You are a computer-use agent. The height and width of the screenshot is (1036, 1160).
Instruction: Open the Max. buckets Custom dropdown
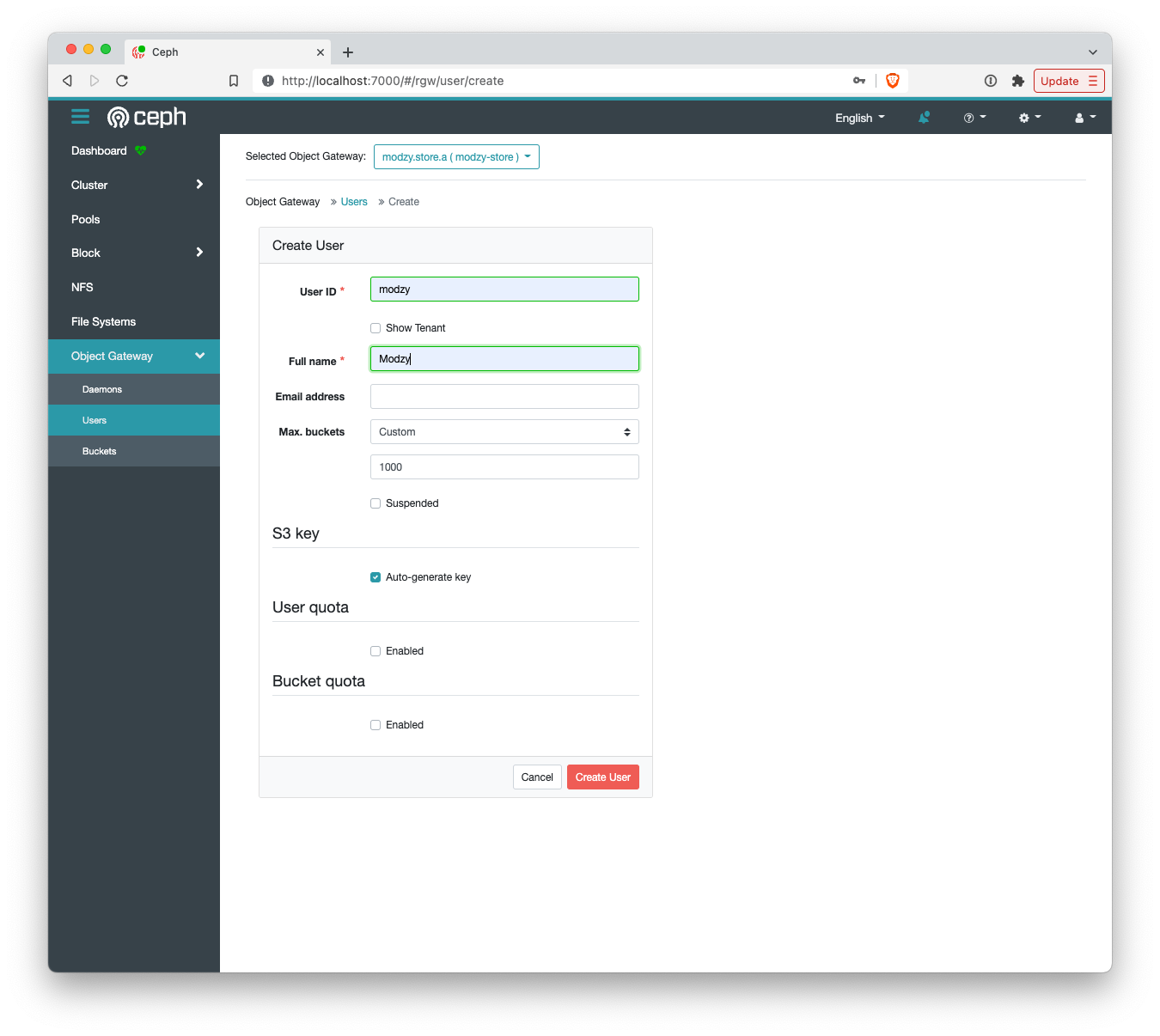click(x=504, y=432)
